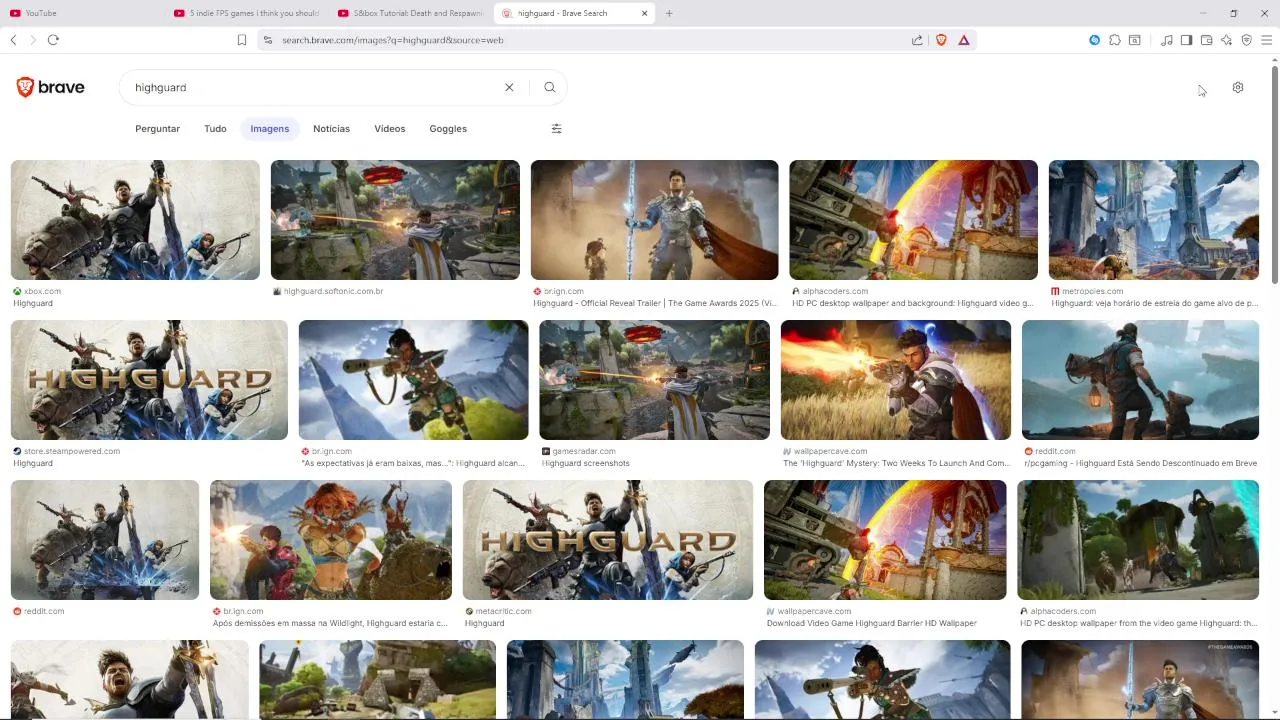Open Brave Rewards triangle icon

click(x=964, y=40)
